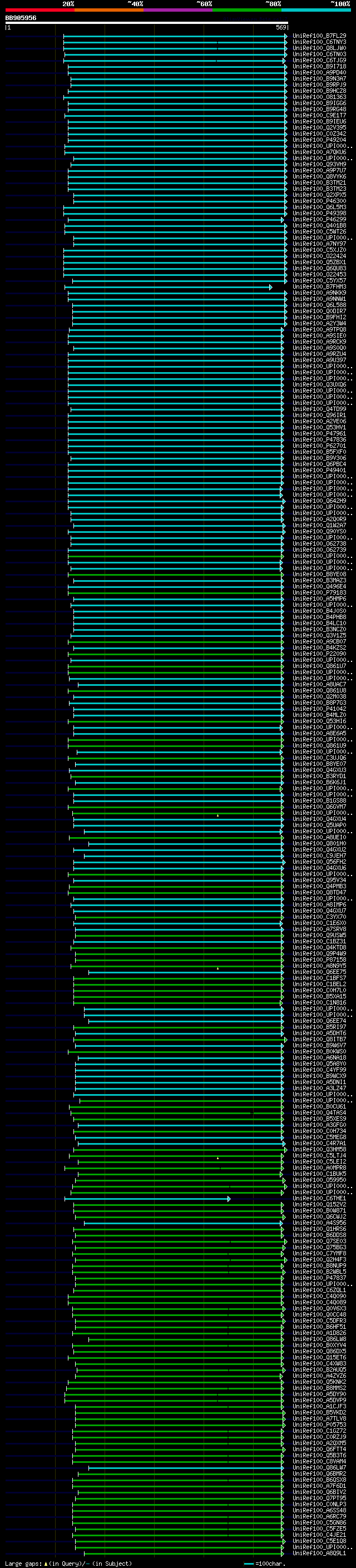Select hit label UniRef100_B1GS88
The height and width of the screenshot is (1568, 356).
319,801
